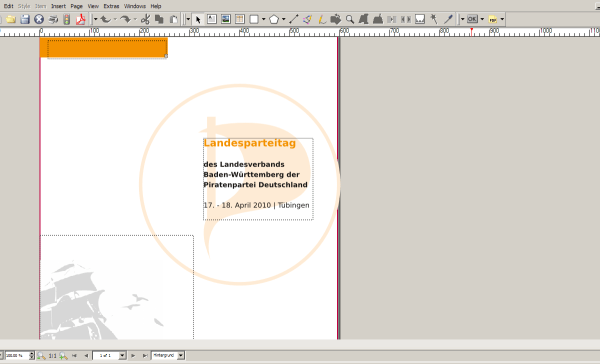
Task: Click the Copy icon
Action: coord(159,19)
